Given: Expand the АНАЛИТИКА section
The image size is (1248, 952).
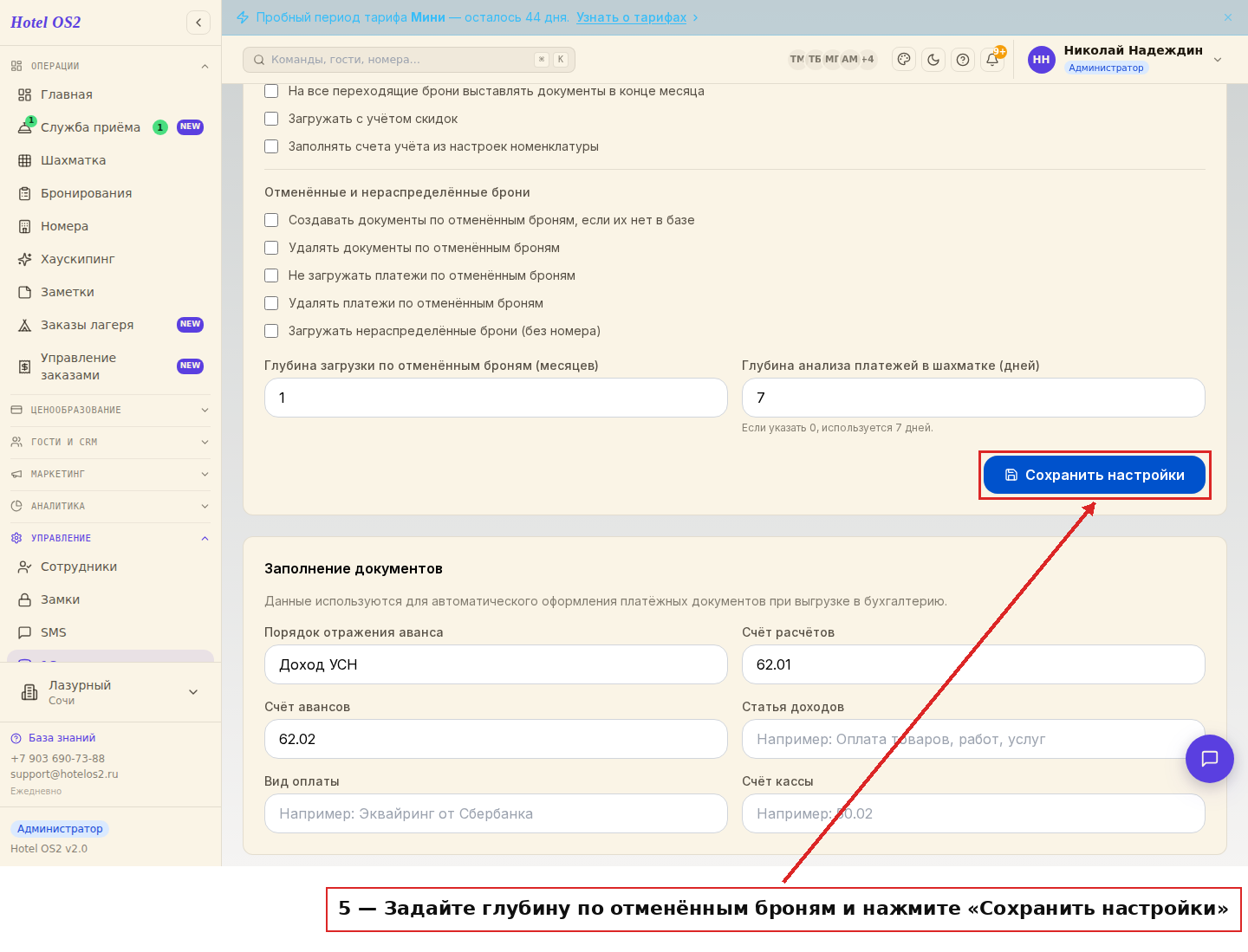Looking at the screenshot, I should tap(110, 506).
